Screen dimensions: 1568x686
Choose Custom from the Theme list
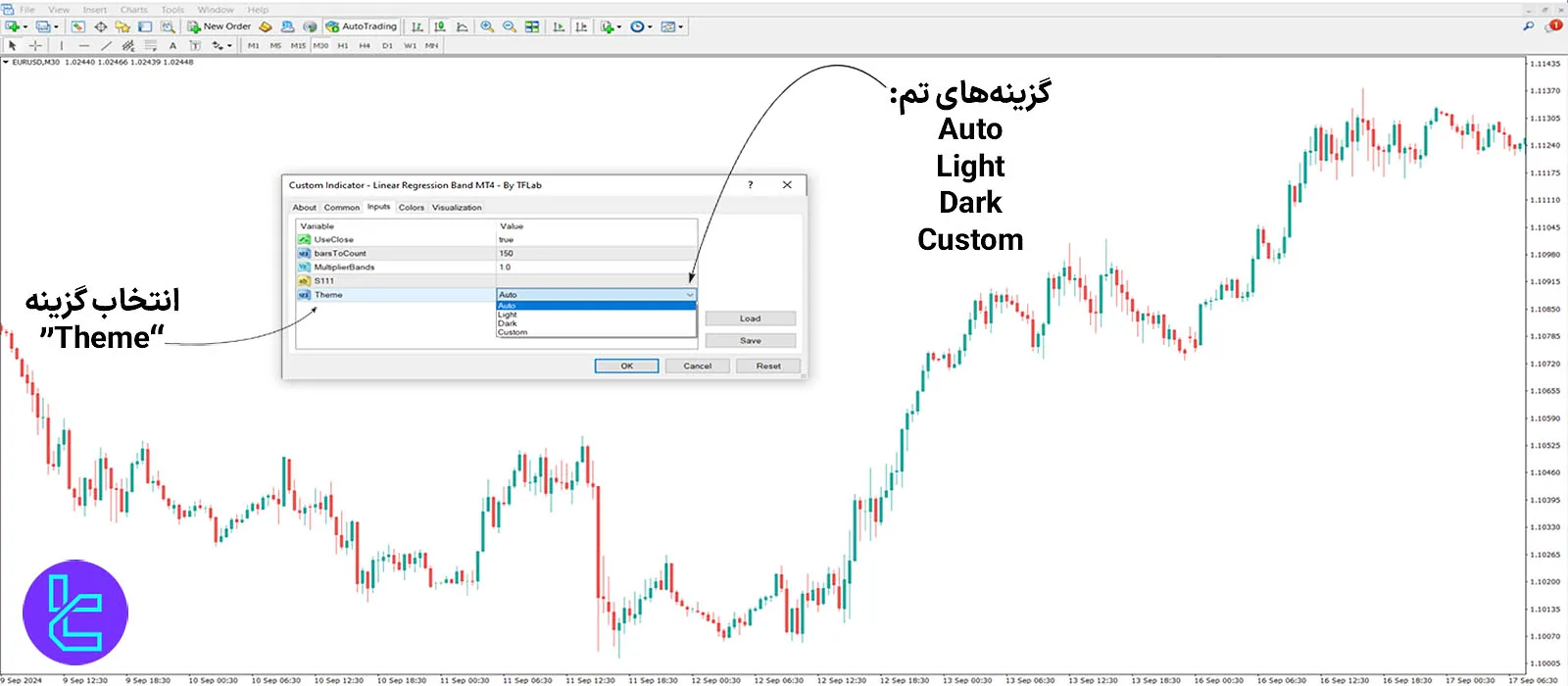(x=513, y=332)
